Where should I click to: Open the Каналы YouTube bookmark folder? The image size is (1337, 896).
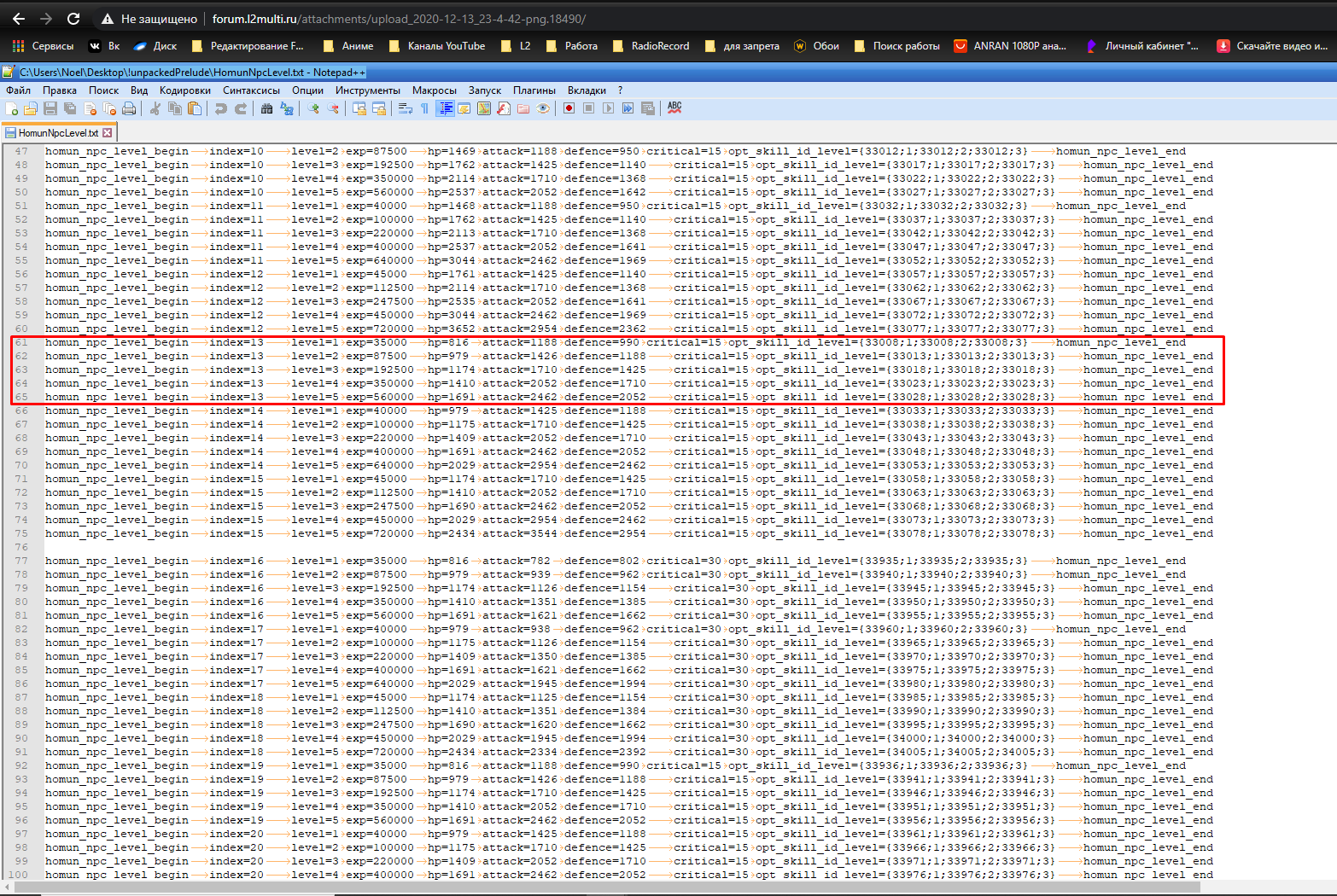point(436,46)
